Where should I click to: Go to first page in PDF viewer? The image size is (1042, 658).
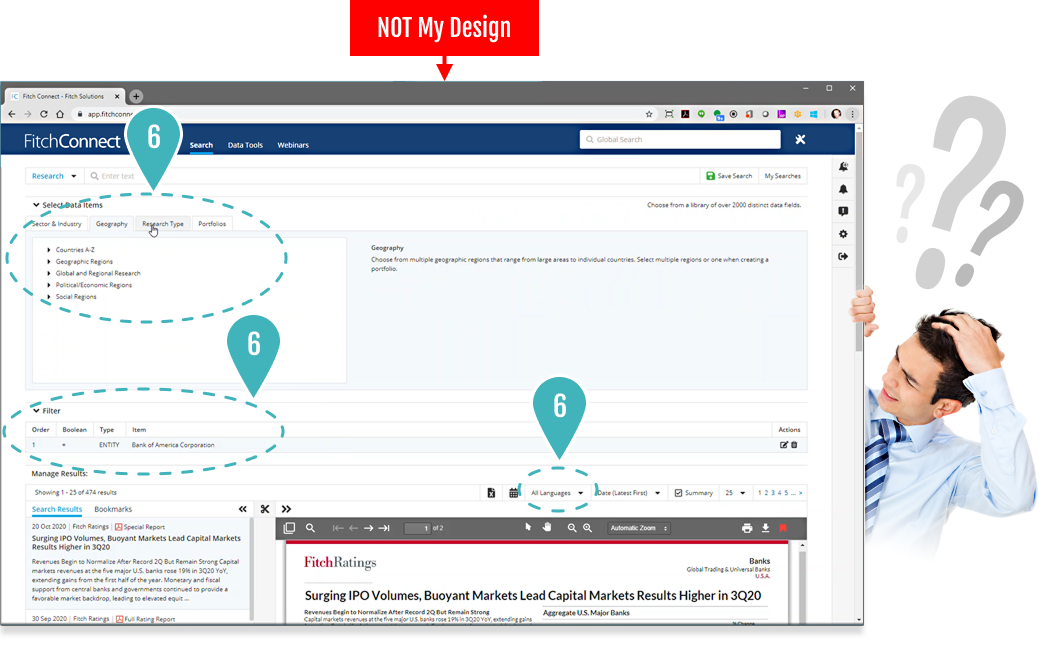pyautogui.click(x=338, y=528)
